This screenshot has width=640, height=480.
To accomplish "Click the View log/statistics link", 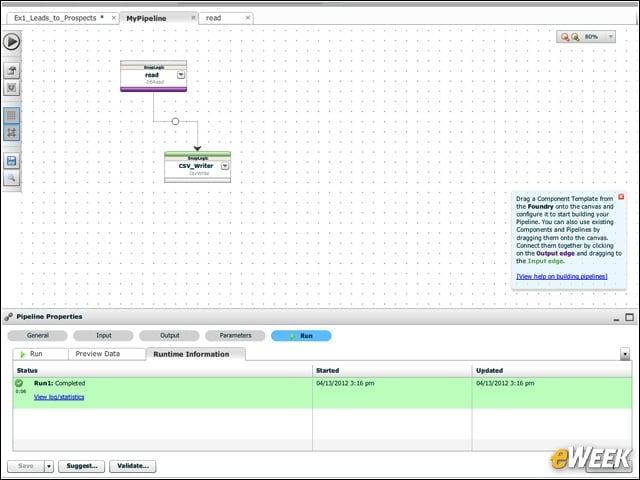I will [x=59, y=397].
